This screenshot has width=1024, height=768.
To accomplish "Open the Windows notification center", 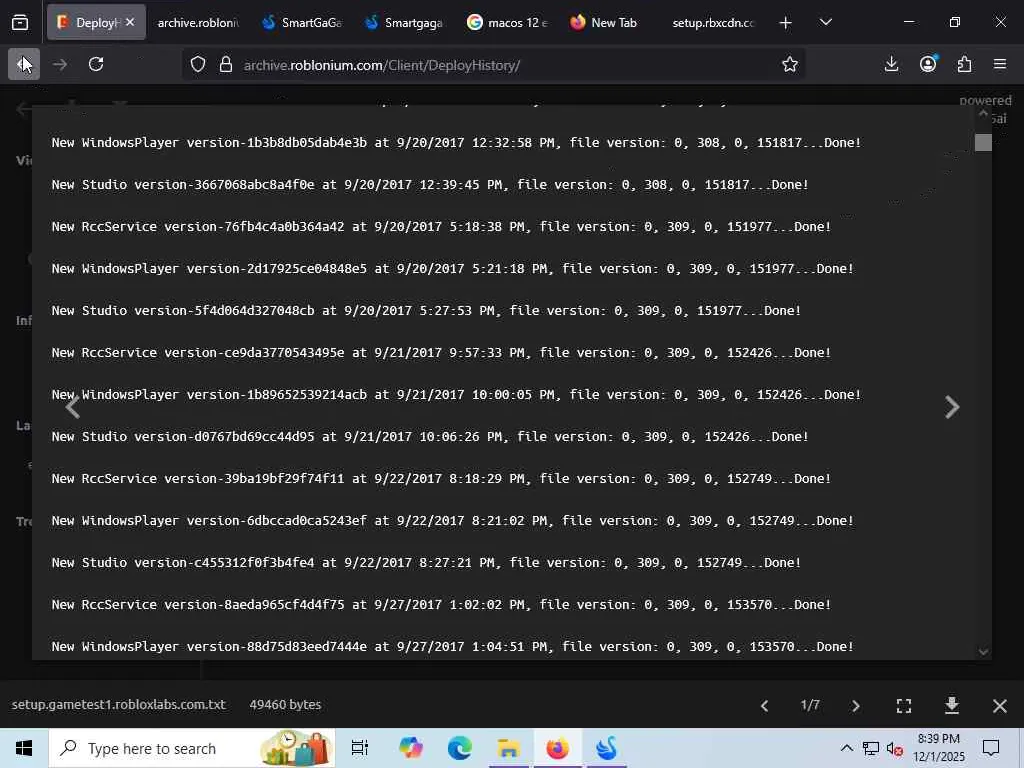I will [x=991, y=748].
